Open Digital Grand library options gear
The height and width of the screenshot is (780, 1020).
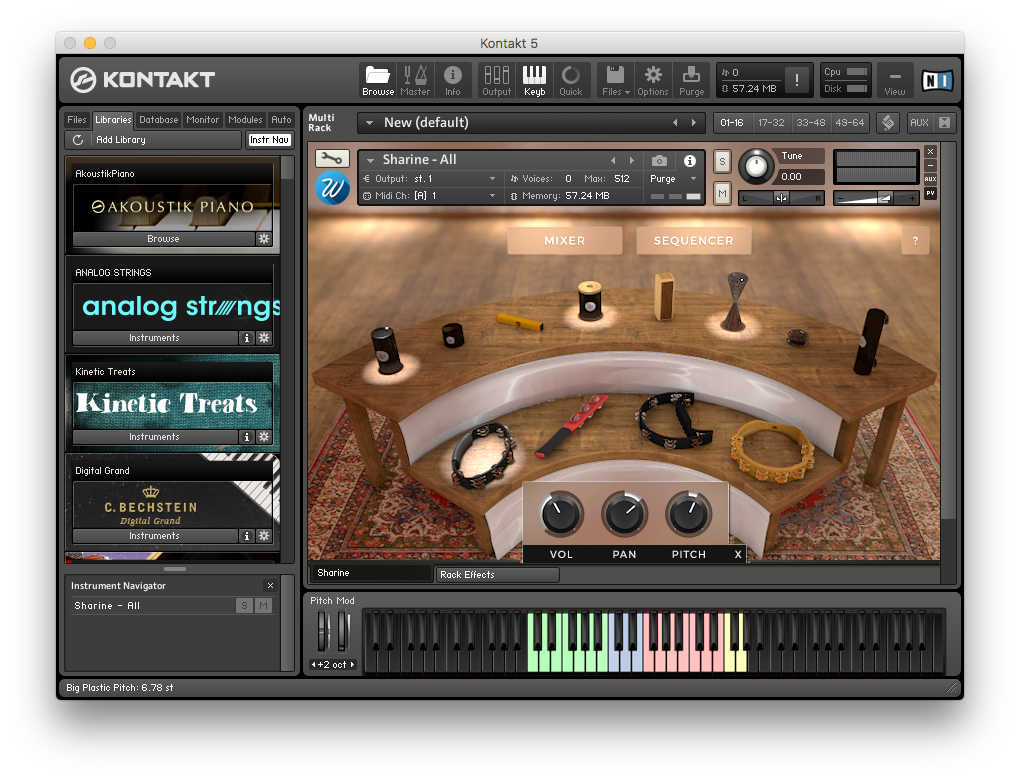tap(263, 535)
